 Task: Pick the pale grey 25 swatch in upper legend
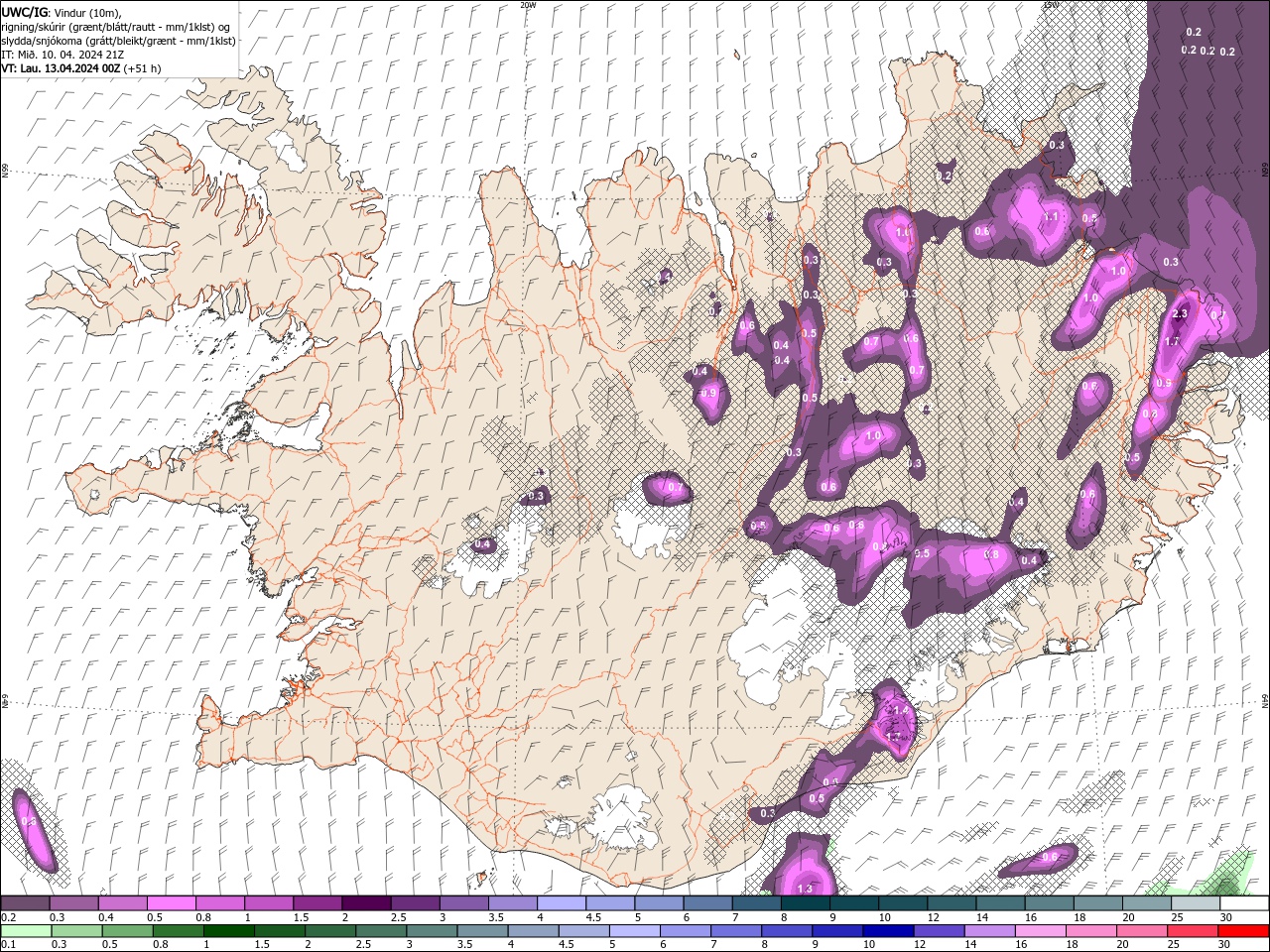[1196, 903]
